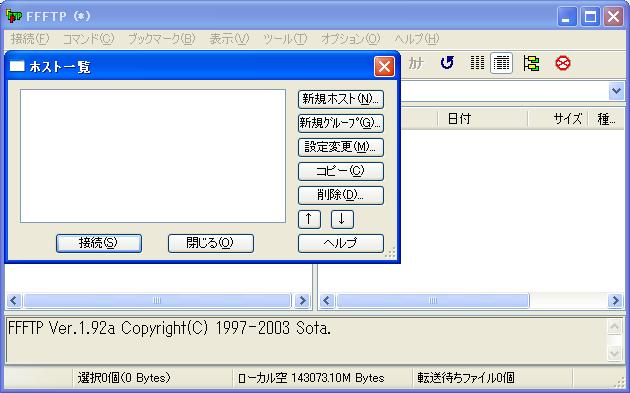Open the ブックマーク(B) menu
The image size is (630, 393).
[162, 39]
